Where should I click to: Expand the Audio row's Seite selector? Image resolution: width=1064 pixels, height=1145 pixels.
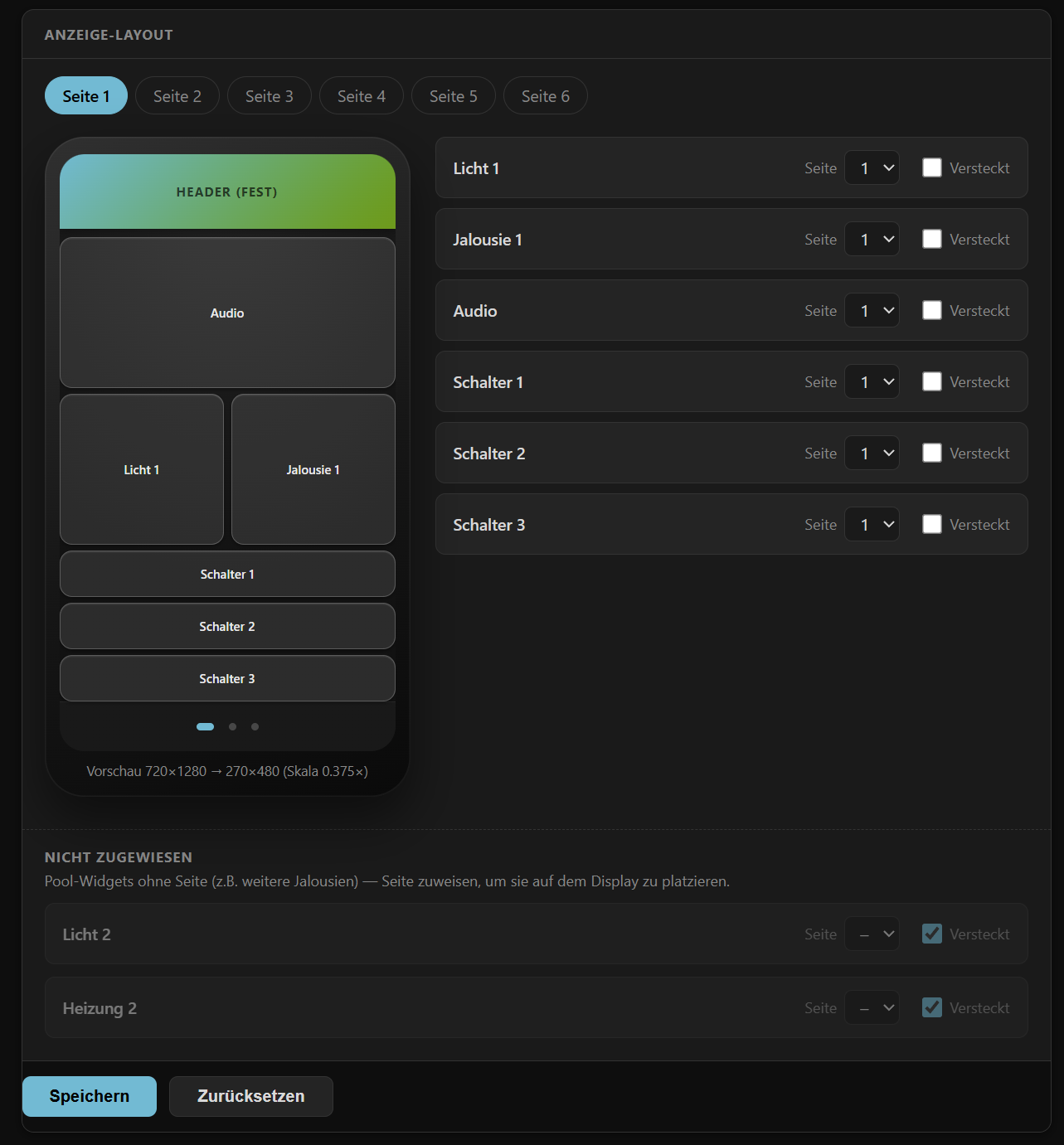872,310
